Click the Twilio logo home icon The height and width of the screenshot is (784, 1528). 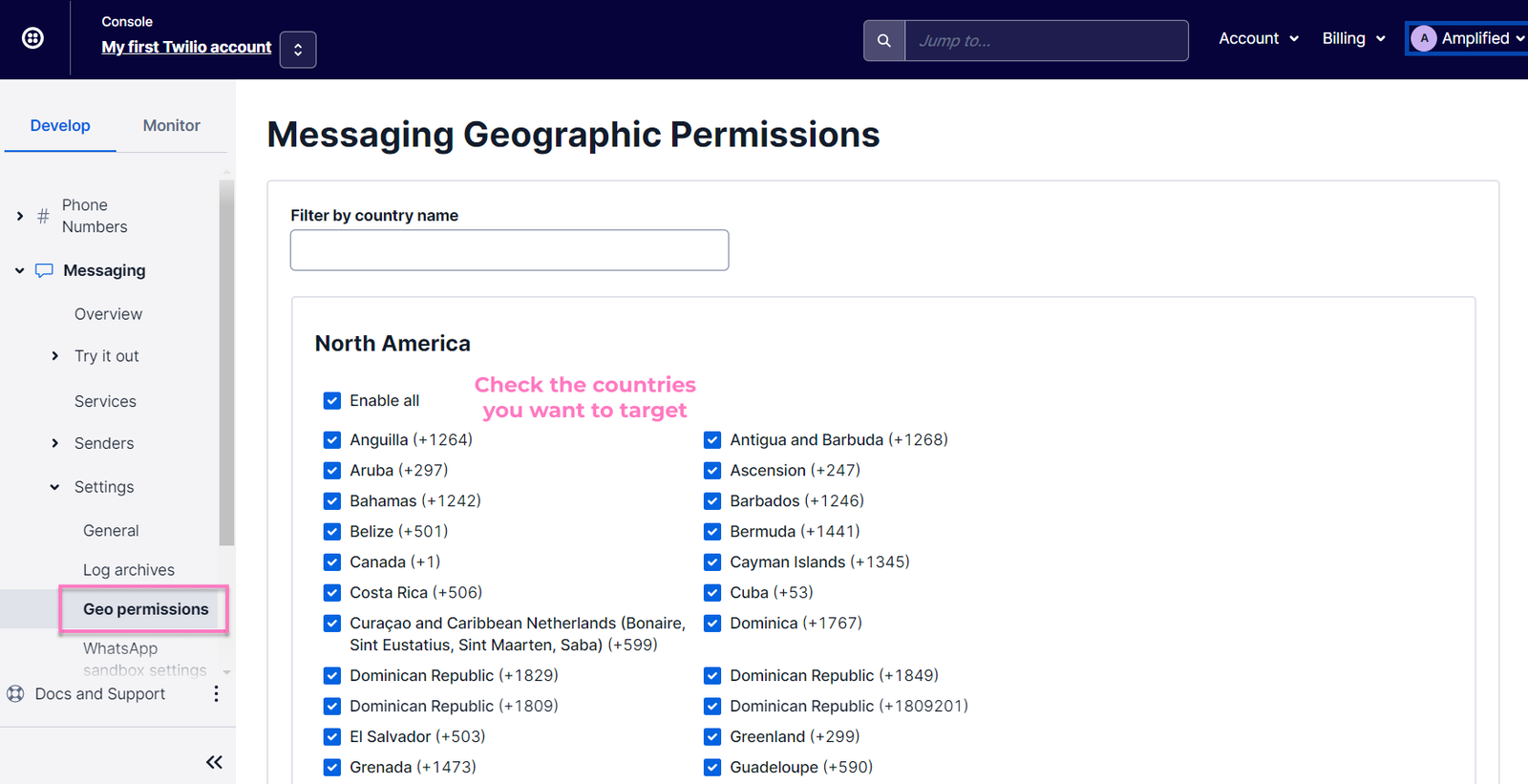32,38
